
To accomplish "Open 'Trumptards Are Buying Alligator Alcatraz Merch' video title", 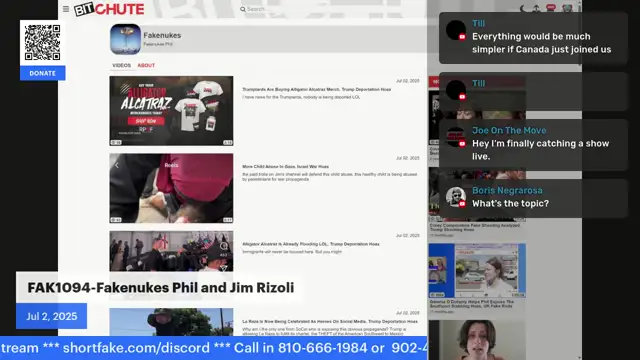I will (317, 89).
